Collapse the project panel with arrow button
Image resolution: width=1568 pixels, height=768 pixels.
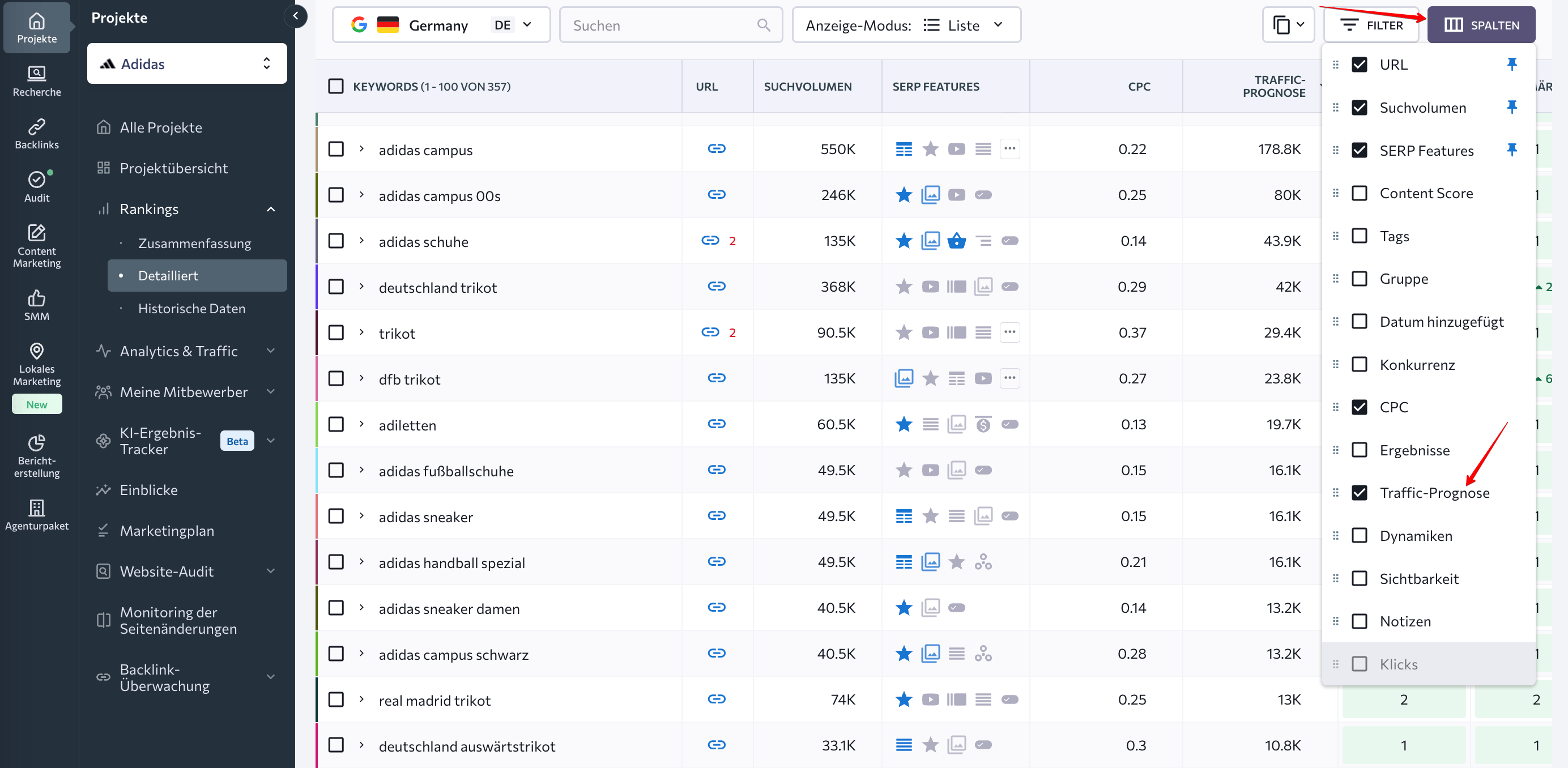[295, 16]
